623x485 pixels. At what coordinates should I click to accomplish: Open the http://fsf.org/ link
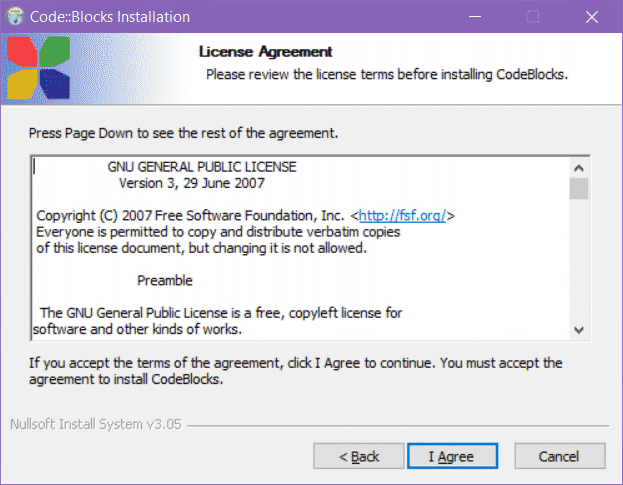[405, 215]
